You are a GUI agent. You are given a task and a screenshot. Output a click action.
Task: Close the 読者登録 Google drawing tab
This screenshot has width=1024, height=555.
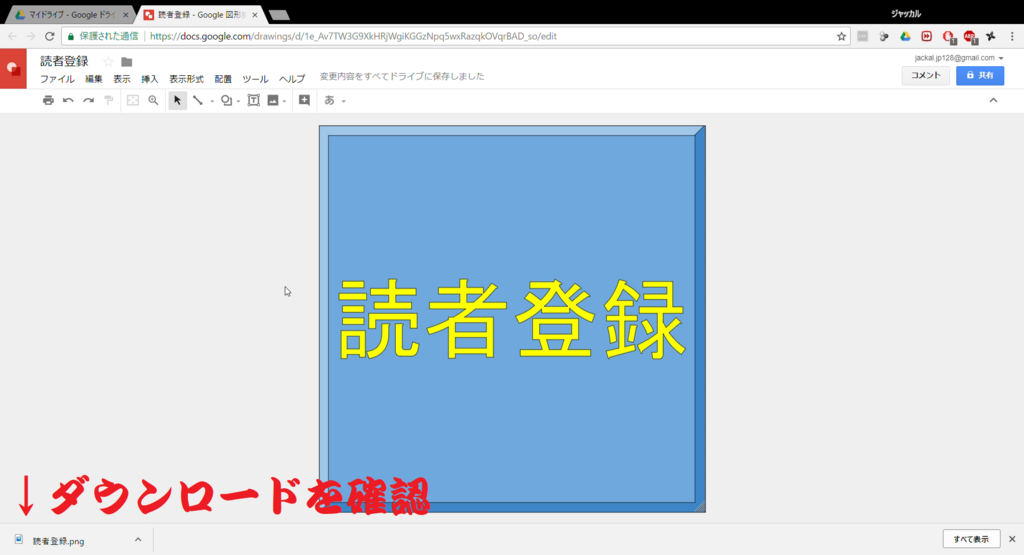[255, 14]
